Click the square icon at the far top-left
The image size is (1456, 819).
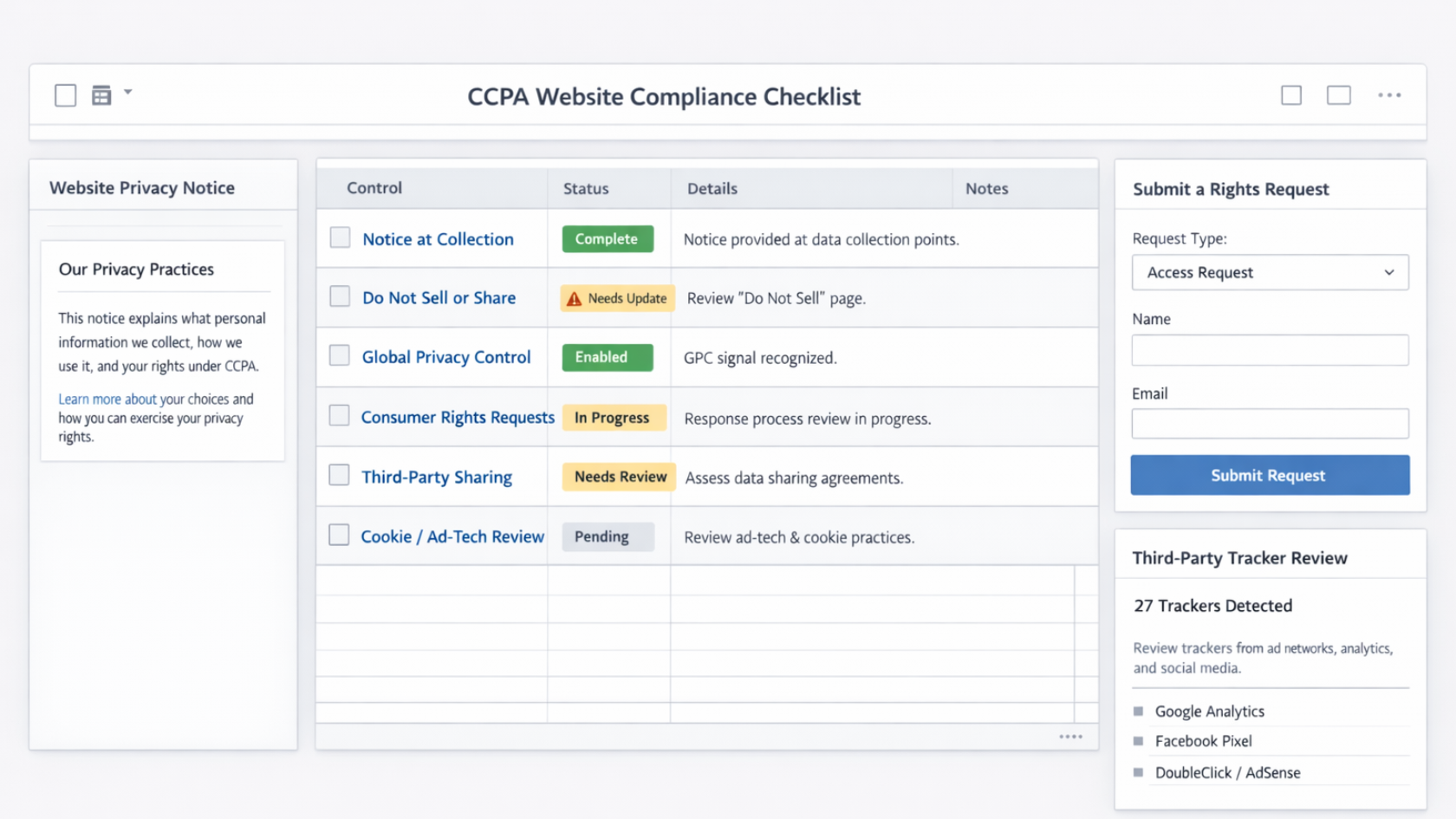65,94
